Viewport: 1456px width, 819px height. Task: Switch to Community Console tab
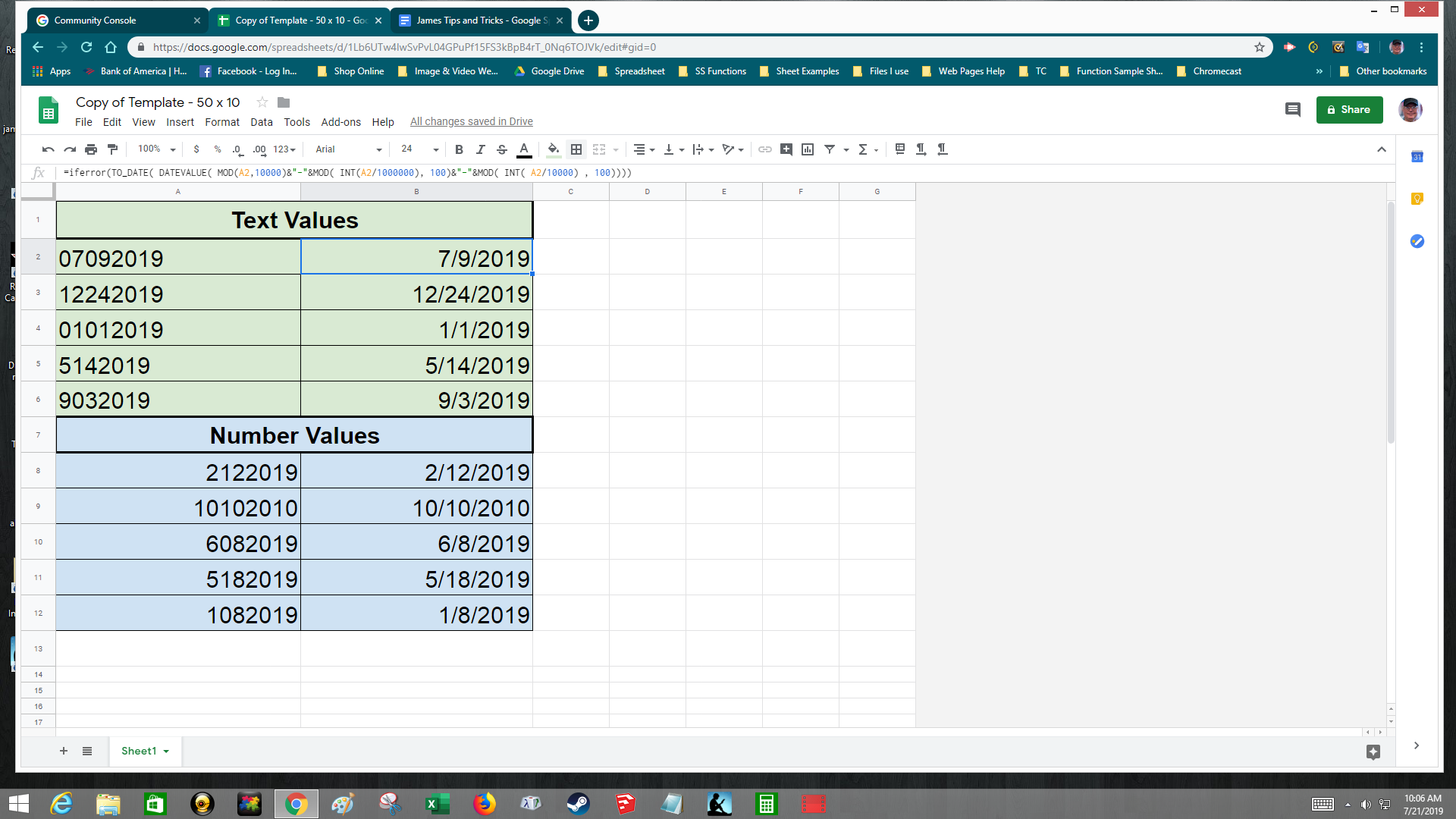click(118, 20)
